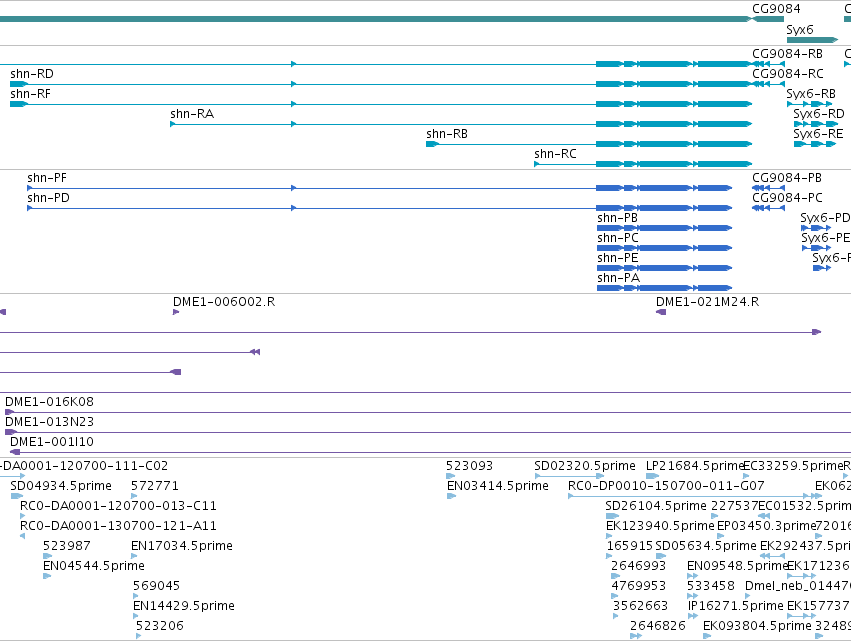Select the CG9084-RB transcript label
This screenshot has height=641, width=851.
click(x=788, y=54)
